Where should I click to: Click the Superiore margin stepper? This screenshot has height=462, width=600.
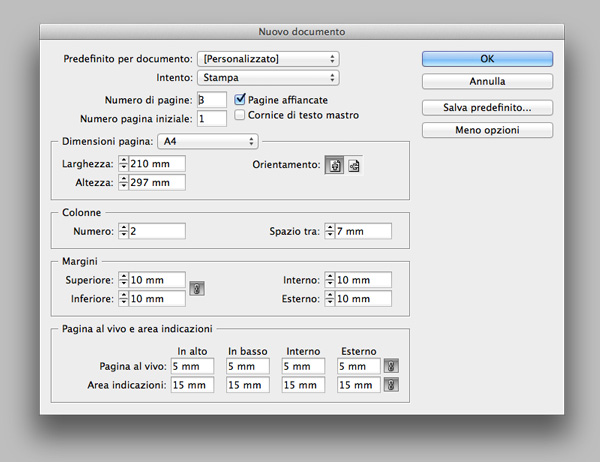(123, 280)
